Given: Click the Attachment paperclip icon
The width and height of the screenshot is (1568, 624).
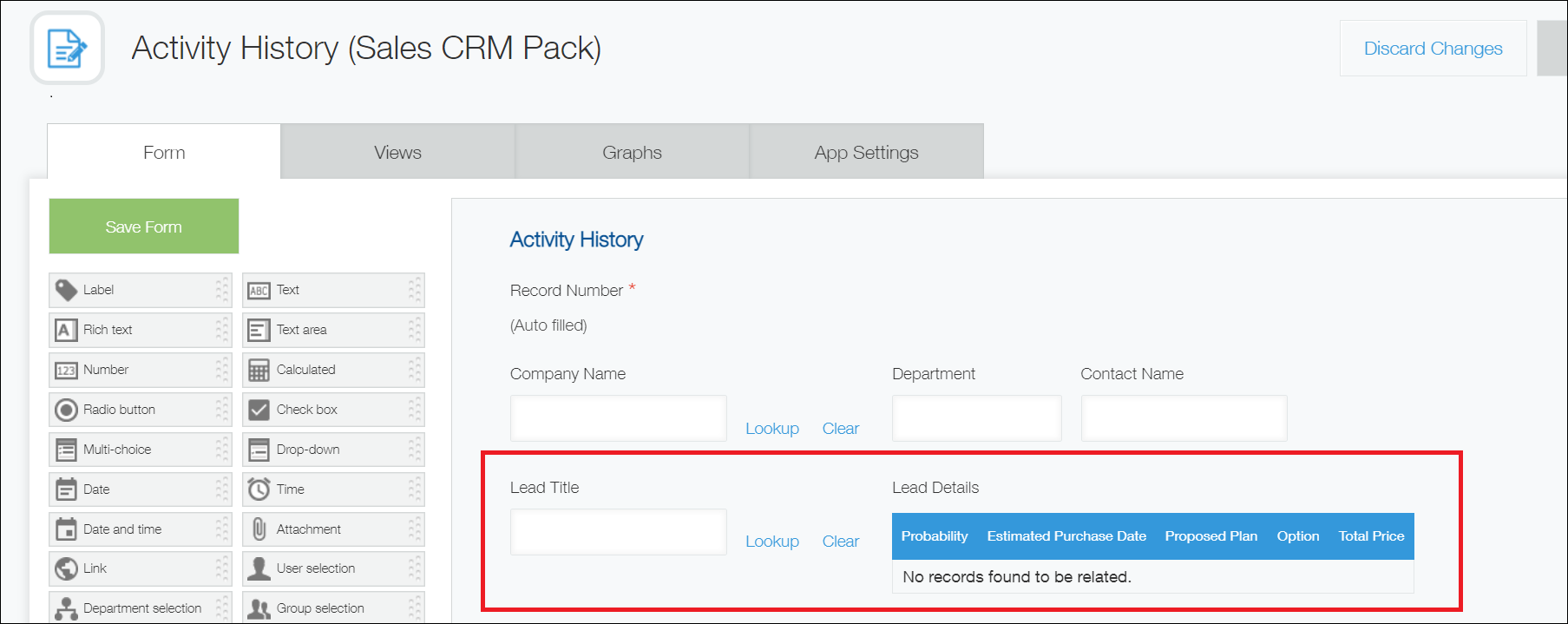Looking at the screenshot, I should [259, 529].
